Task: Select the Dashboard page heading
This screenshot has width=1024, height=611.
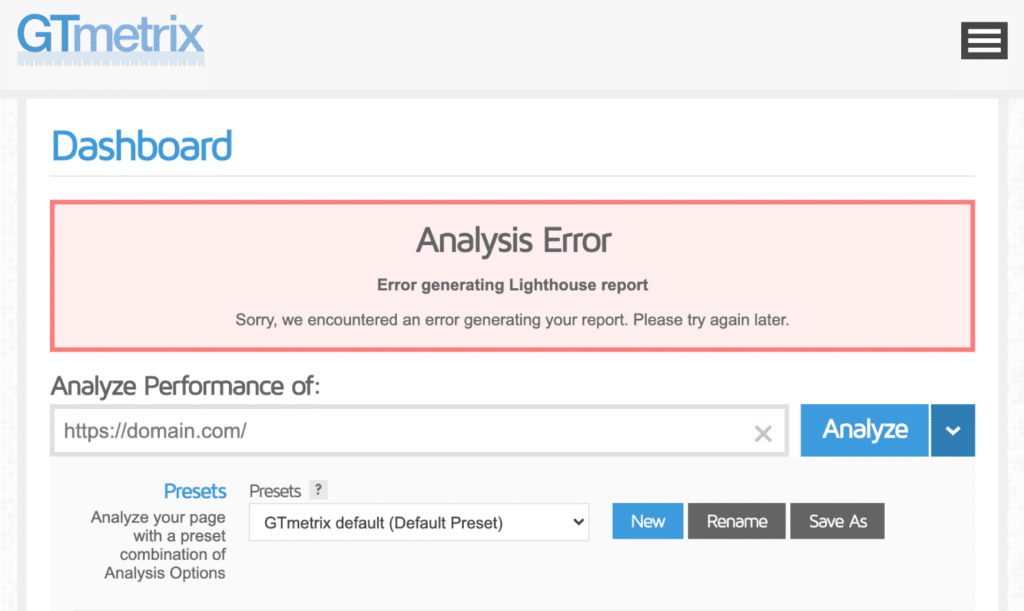Action: tap(142, 146)
